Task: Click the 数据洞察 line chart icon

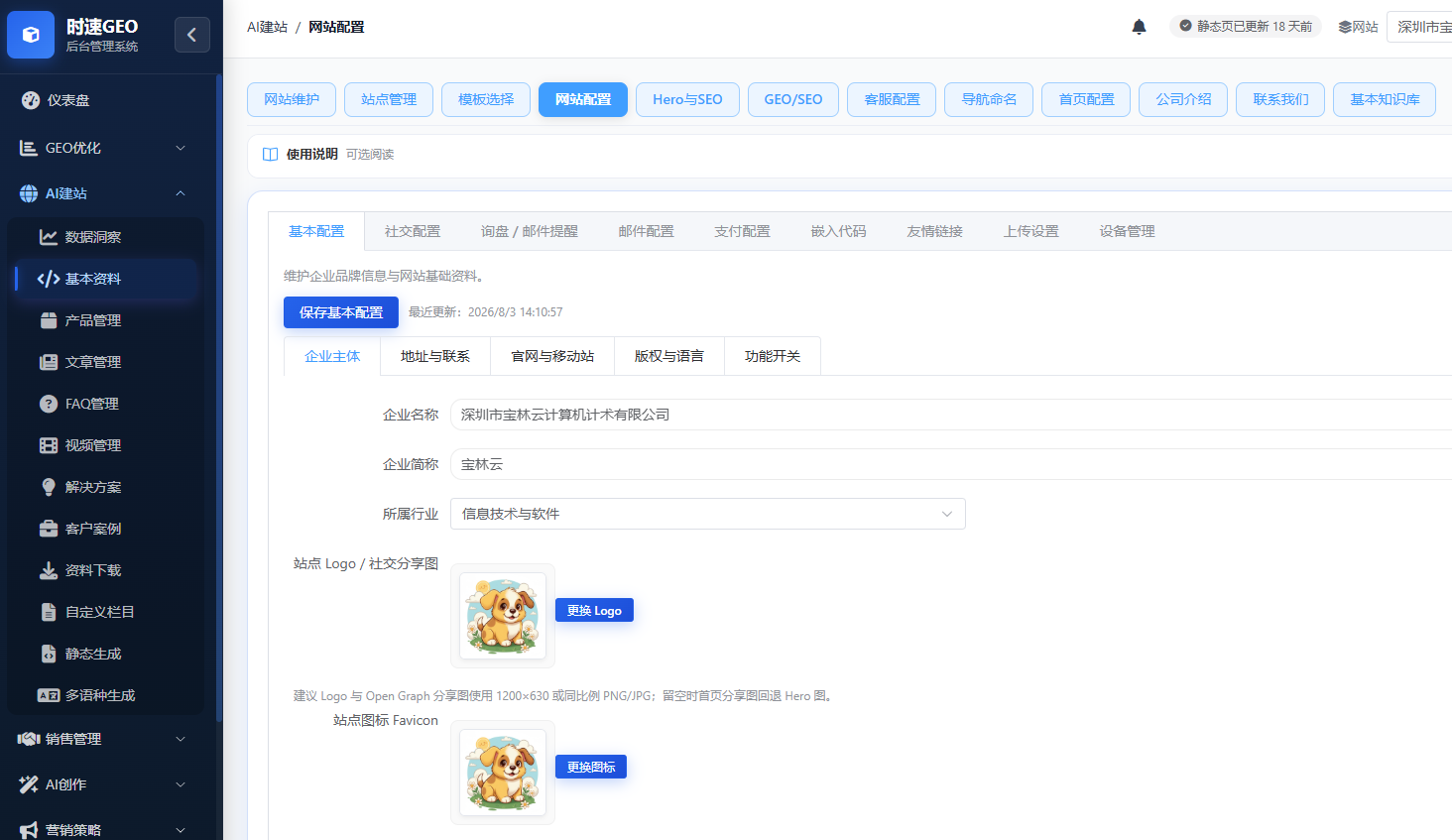Action: click(49, 237)
